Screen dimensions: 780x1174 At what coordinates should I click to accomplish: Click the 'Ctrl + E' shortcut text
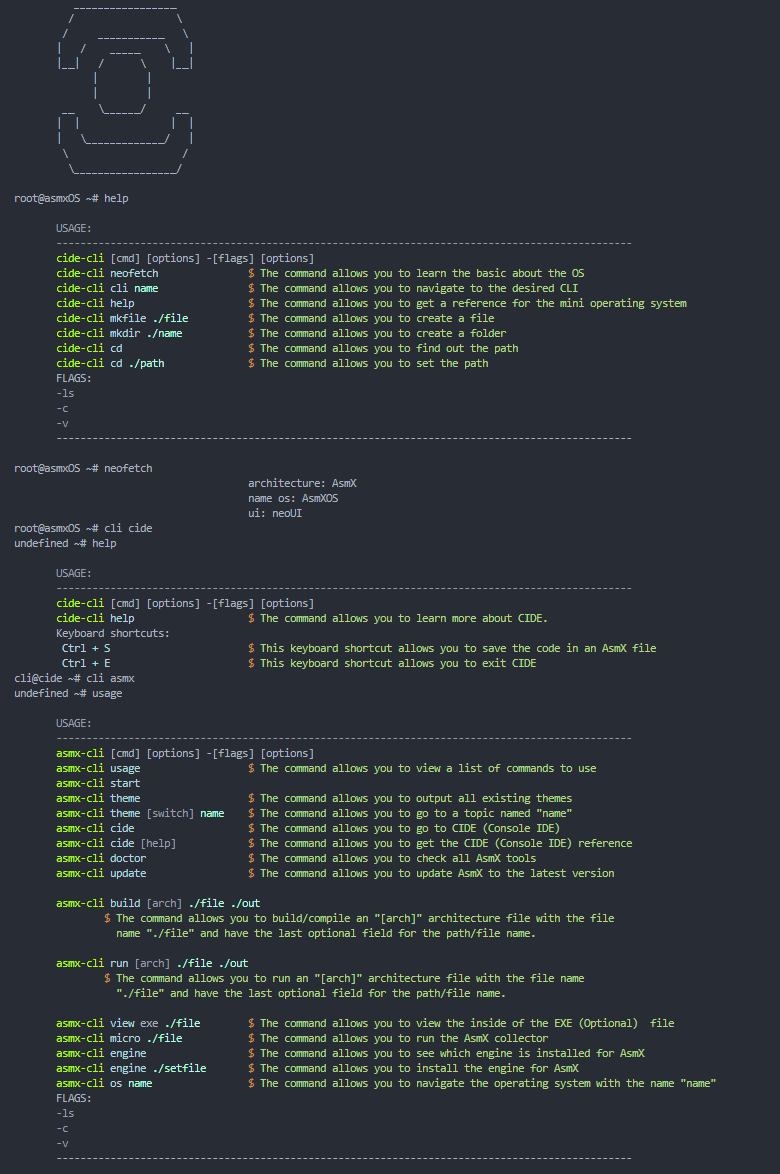click(x=86, y=663)
